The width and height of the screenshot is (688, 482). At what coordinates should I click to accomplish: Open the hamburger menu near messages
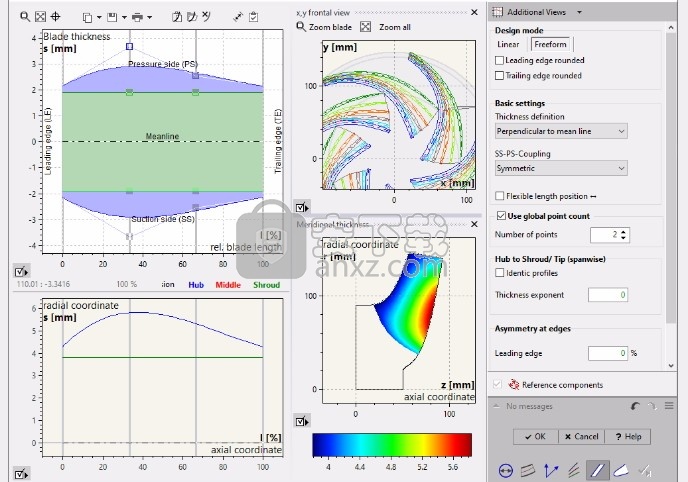pos(669,406)
